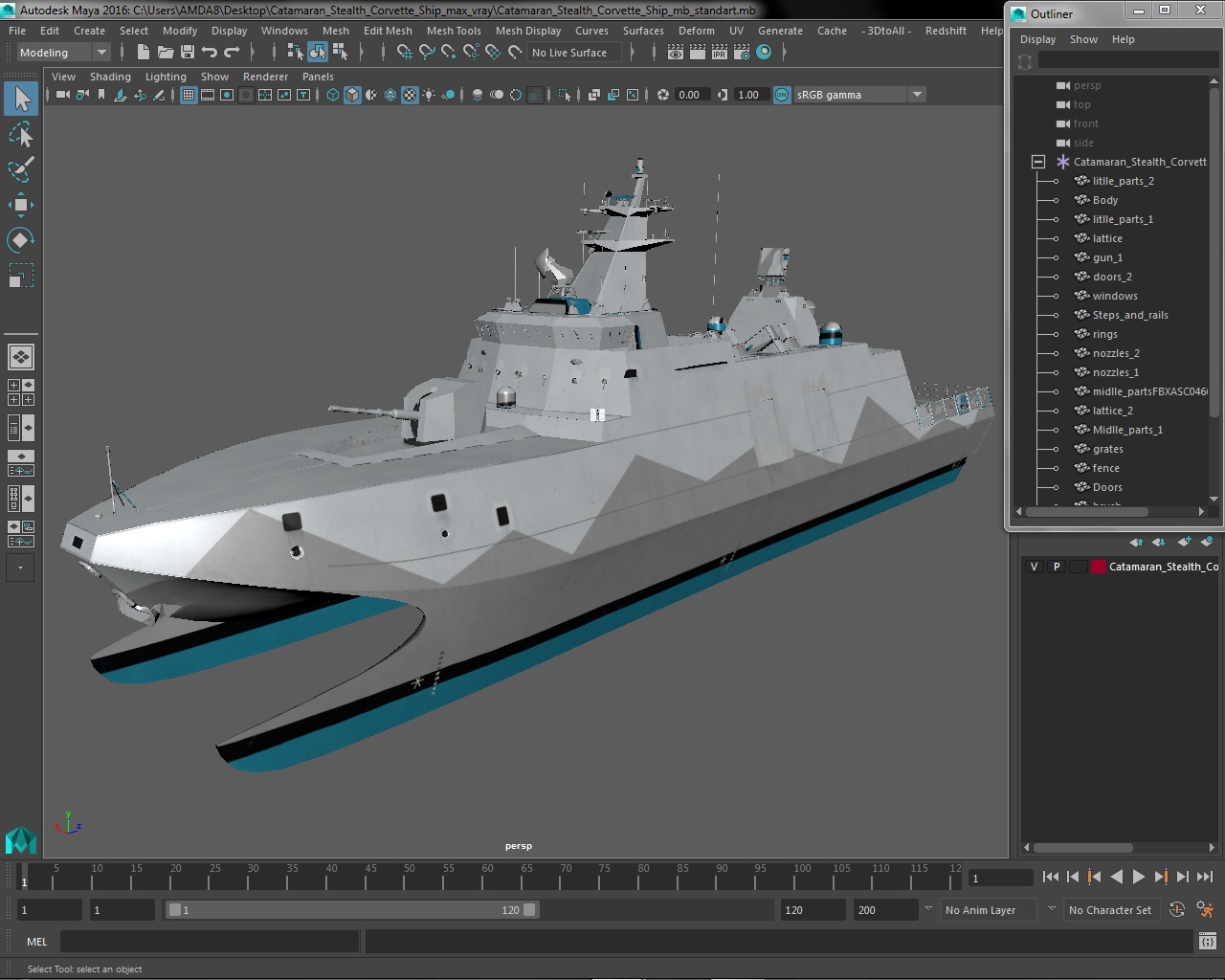Click Select by hierarchy mode icon

(296, 53)
